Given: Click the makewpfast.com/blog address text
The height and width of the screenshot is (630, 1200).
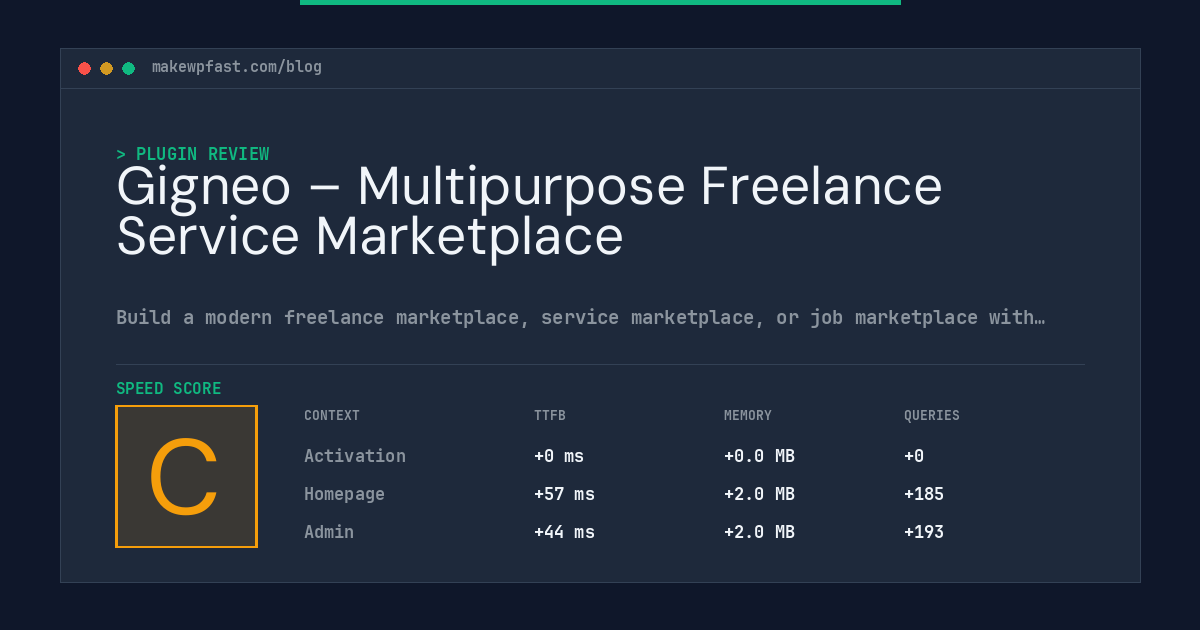Looking at the screenshot, I should [237, 67].
